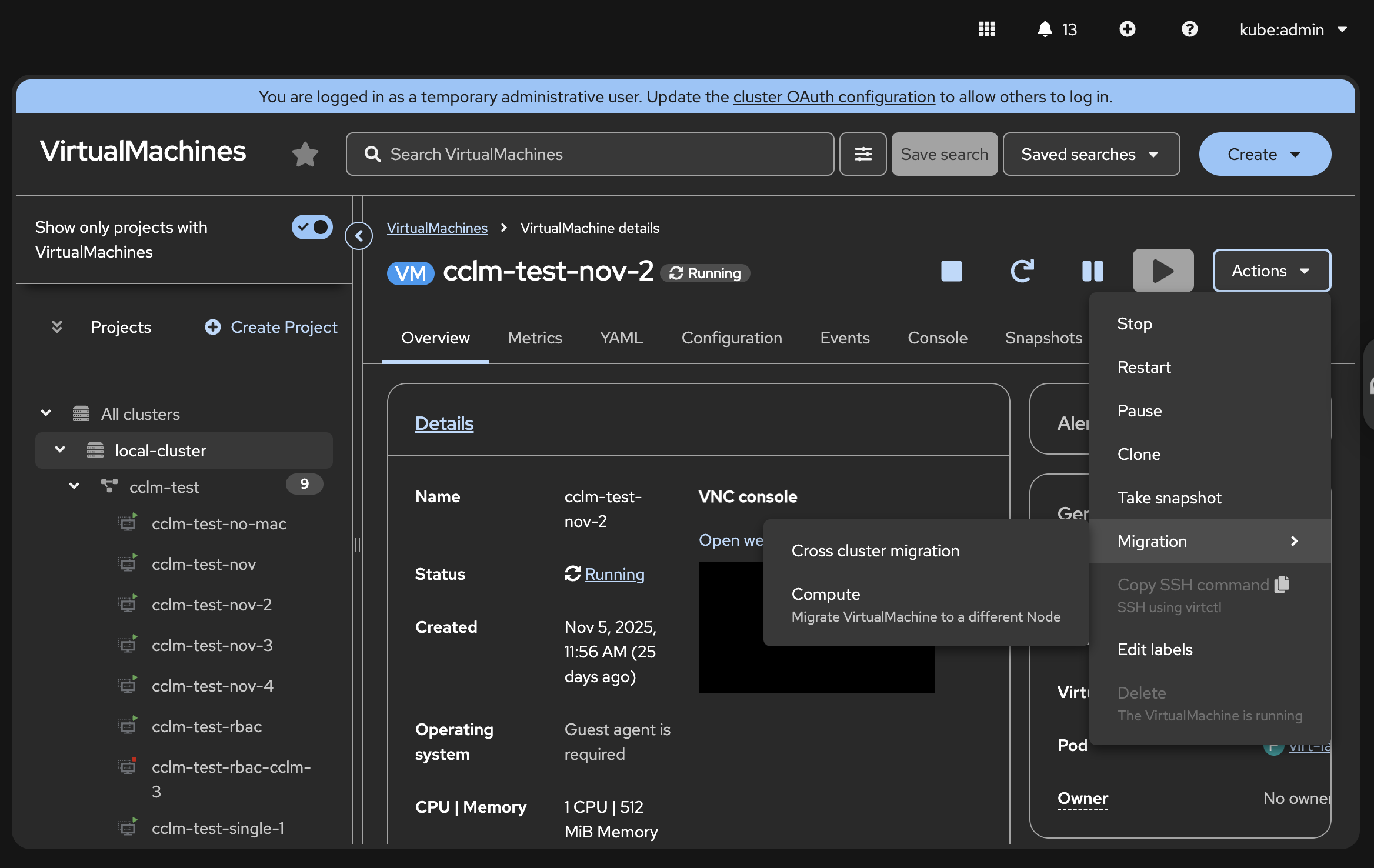
Task: Click the help question mark icon
Action: point(1189,29)
